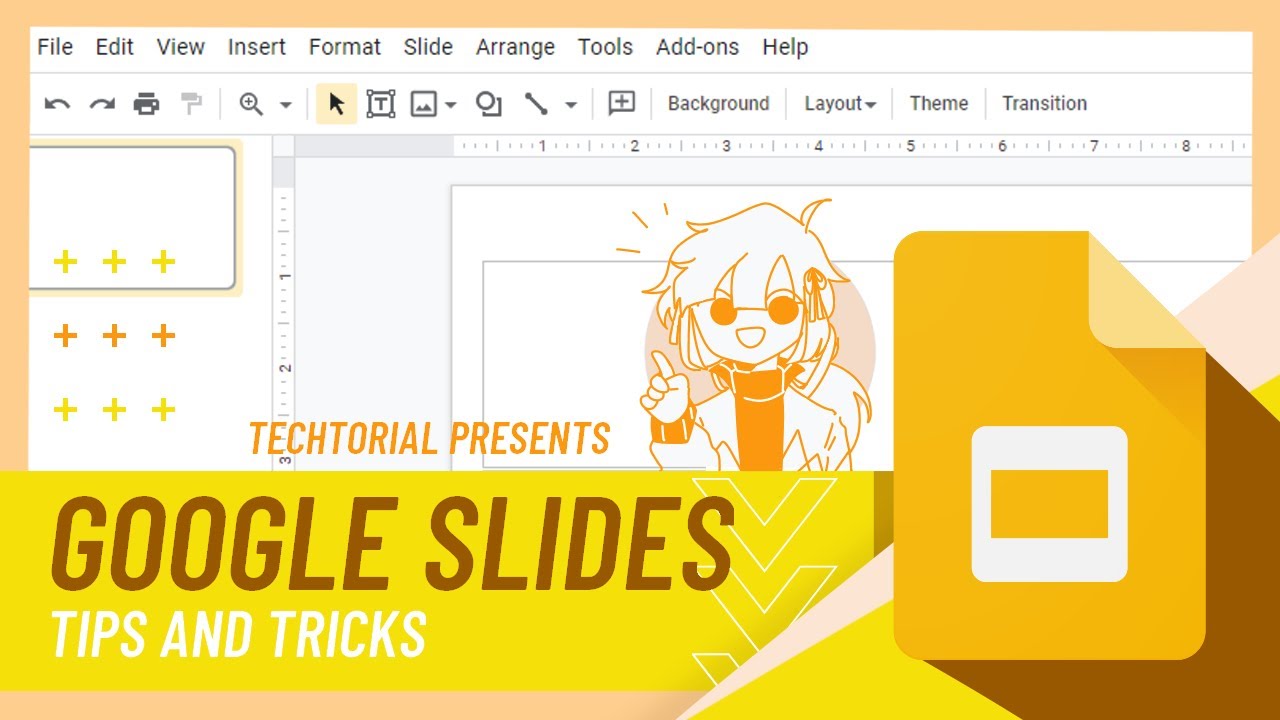Select the Shape tool icon
The image size is (1280, 720).
(x=488, y=104)
